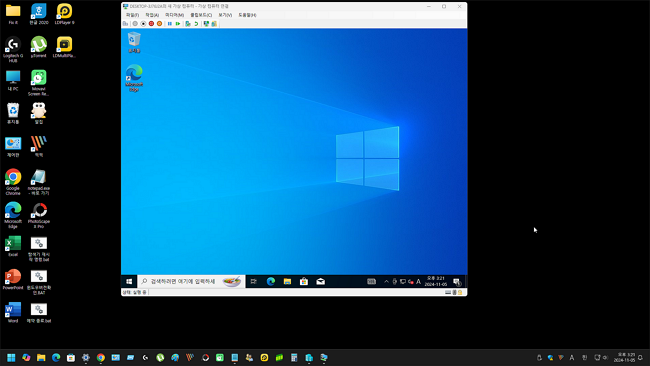
Task: Click the green Reset VM icon
Action: pos(178,24)
